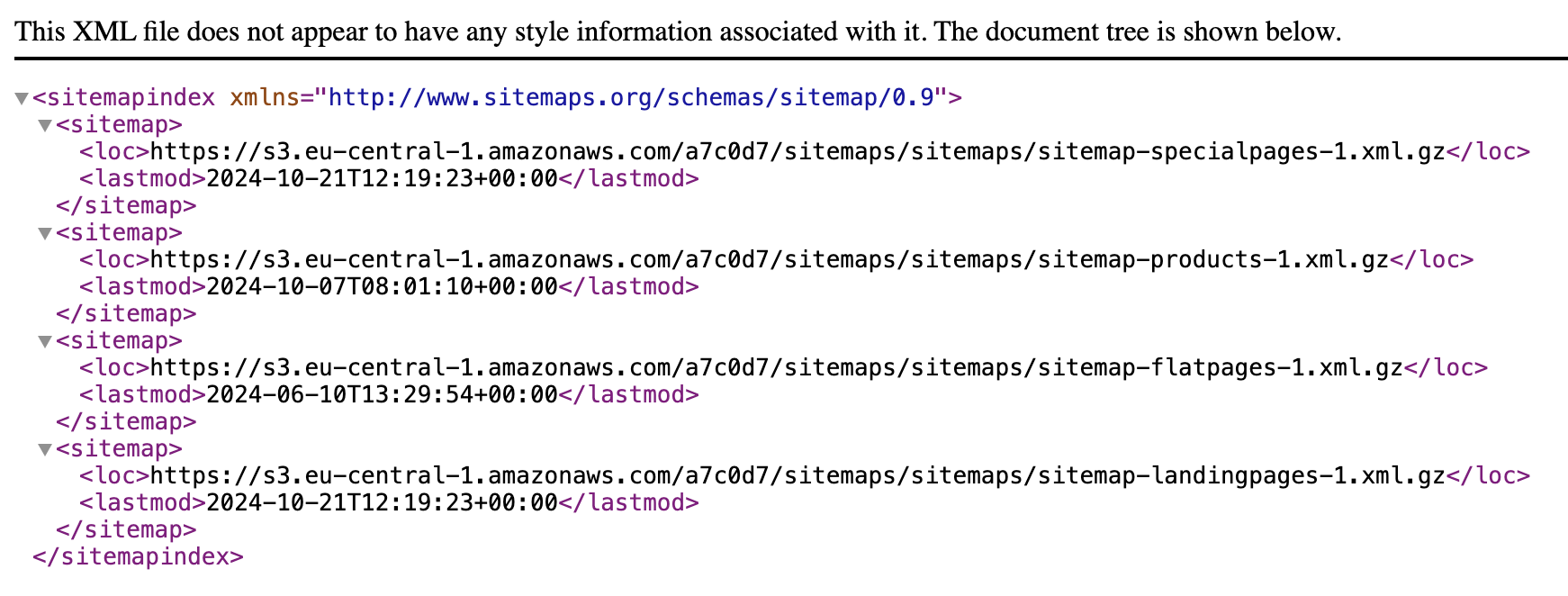Collapse the sitemap node containing specialpages
The height and width of the screenshot is (596, 1568).
[x=44, y=125]
